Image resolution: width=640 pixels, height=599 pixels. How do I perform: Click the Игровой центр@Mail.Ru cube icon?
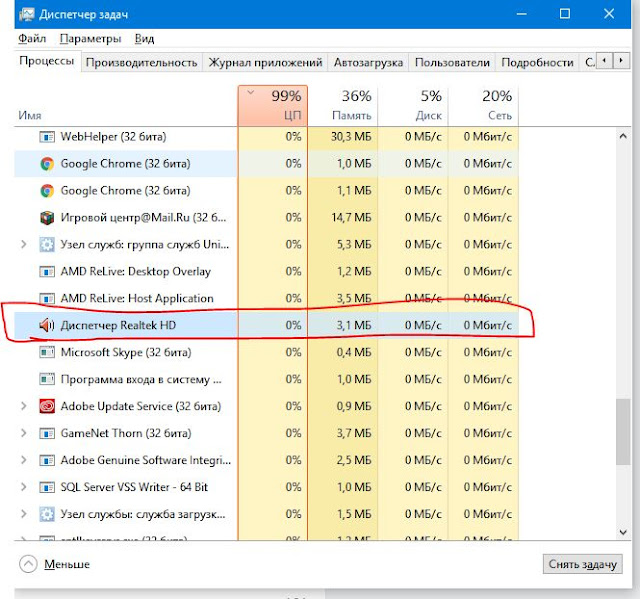47,217
